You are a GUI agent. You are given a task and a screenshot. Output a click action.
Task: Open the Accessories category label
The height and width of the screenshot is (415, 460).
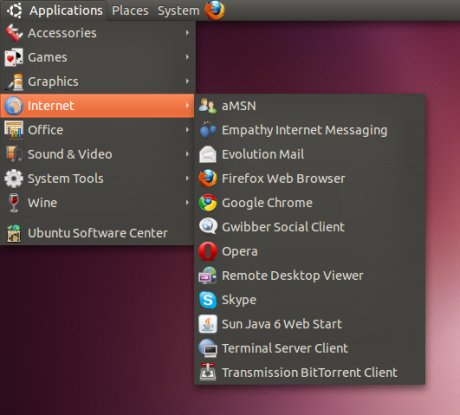coord(62,33)
